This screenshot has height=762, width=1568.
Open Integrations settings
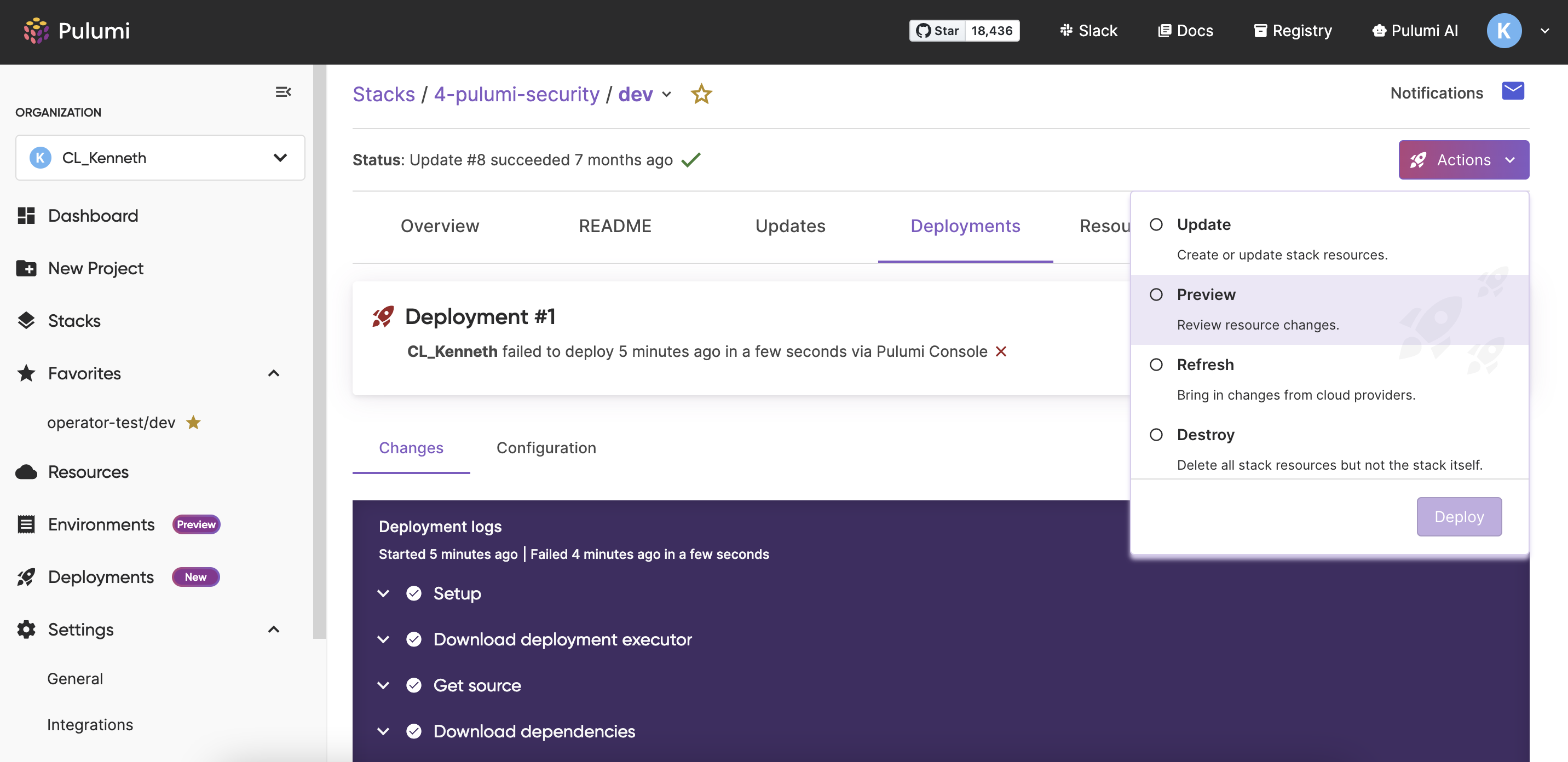90,724
